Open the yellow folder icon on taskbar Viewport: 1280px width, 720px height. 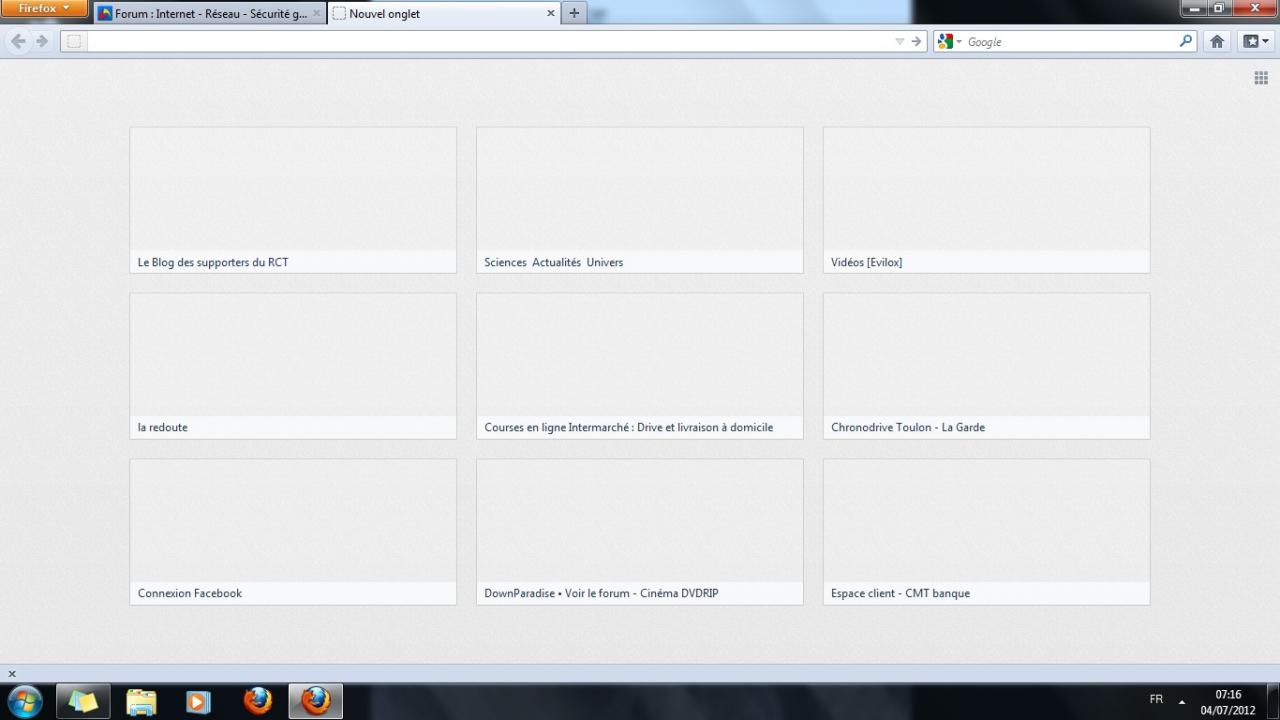[141, 702]
